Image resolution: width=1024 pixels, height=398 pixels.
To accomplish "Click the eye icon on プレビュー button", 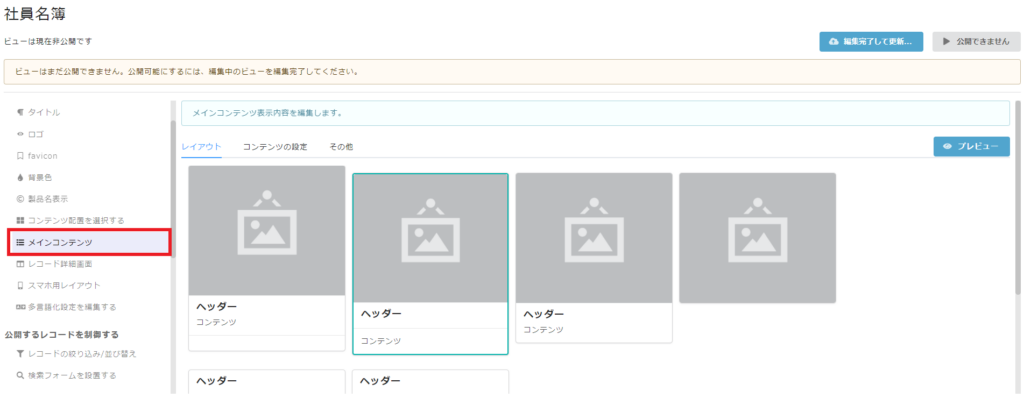I will [948, 146].
